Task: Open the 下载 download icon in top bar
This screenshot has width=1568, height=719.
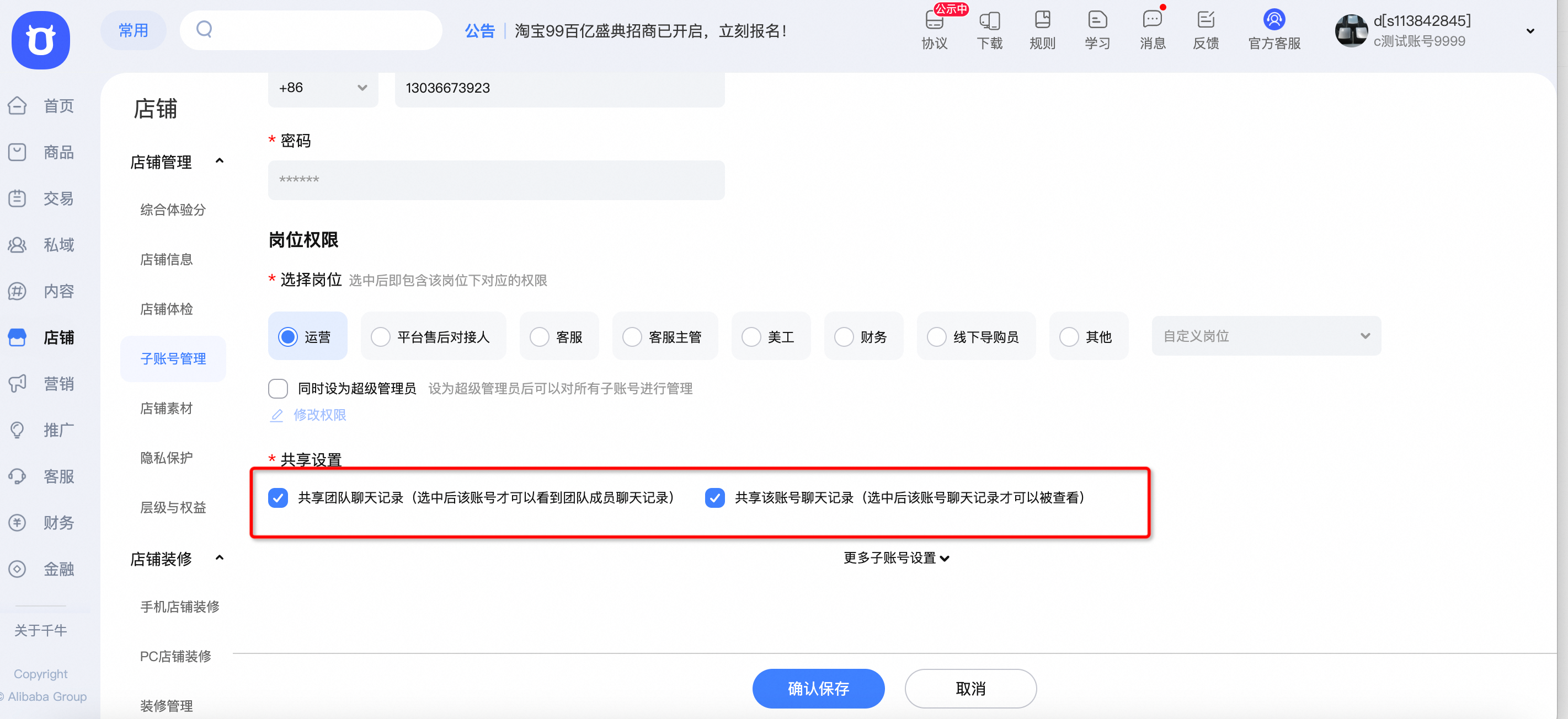Action: (990, 20)
